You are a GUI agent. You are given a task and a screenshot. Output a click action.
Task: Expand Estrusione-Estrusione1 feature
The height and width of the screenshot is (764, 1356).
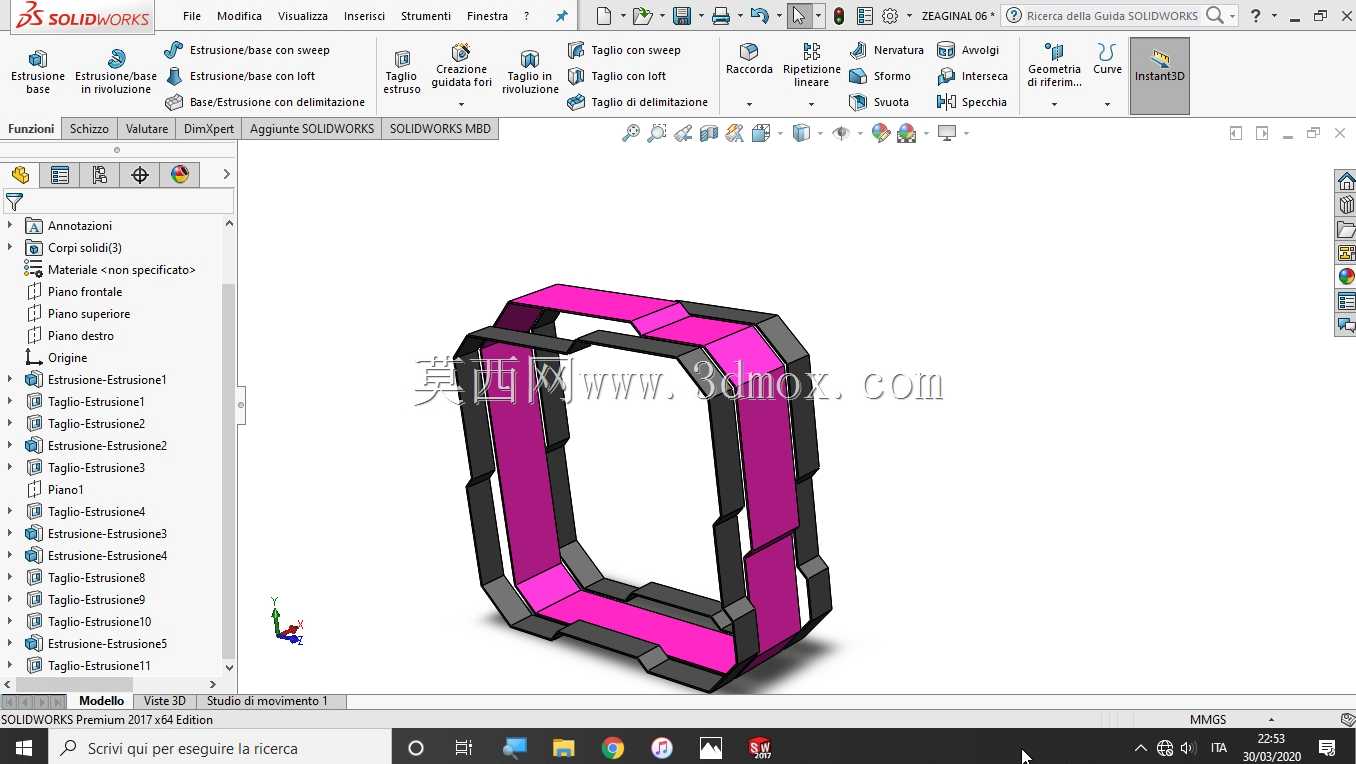10,380
